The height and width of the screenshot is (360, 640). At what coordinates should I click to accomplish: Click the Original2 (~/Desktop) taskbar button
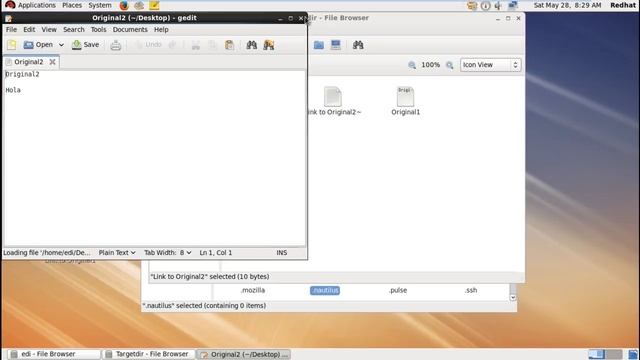coord(243,354)
